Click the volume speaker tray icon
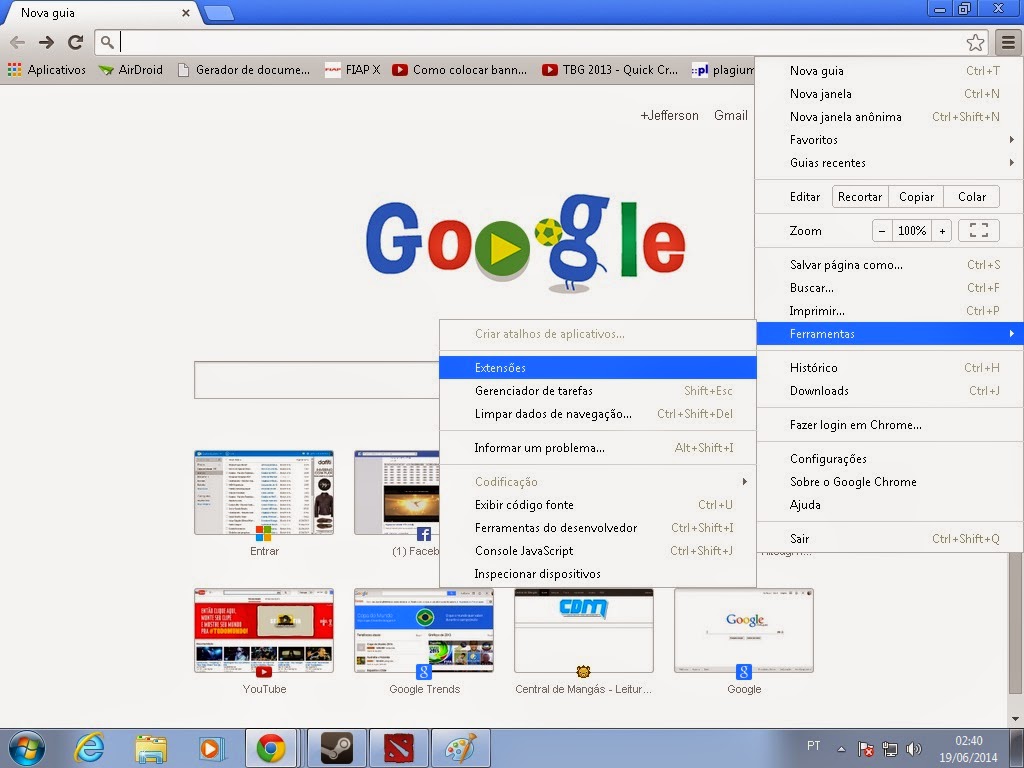 pos(914,748)
